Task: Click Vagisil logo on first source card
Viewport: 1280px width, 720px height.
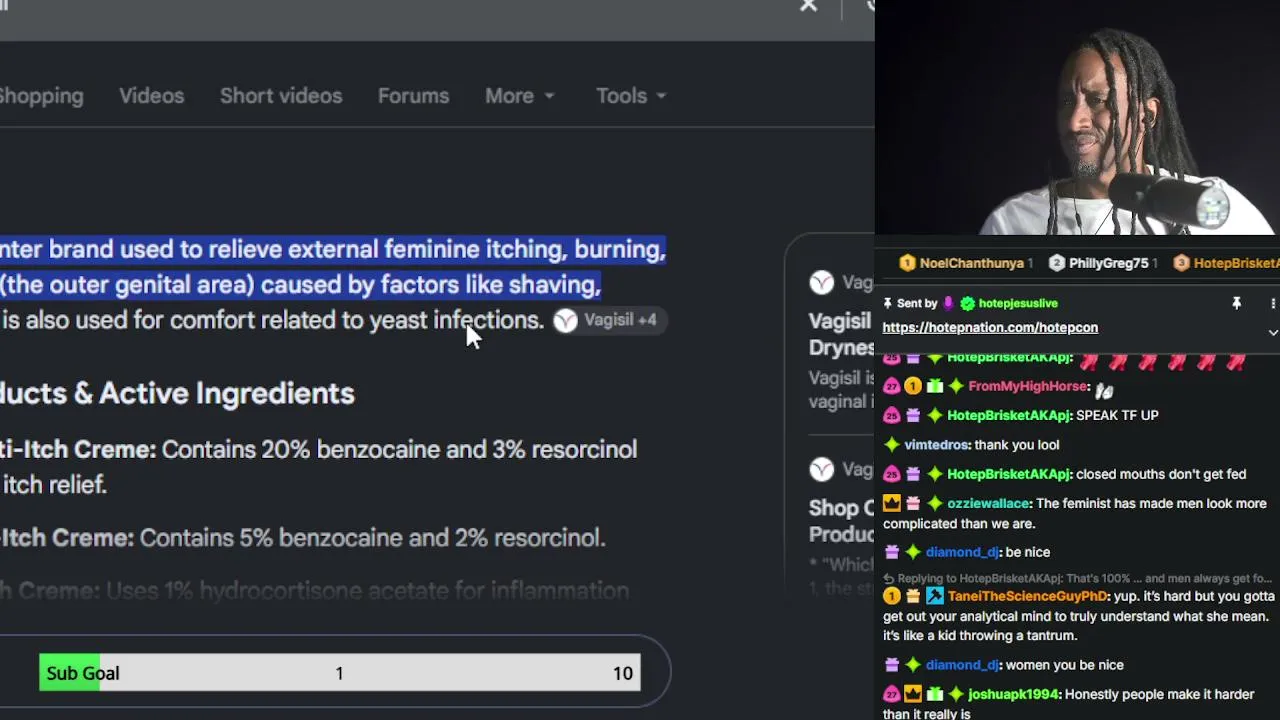Action: 821,283
